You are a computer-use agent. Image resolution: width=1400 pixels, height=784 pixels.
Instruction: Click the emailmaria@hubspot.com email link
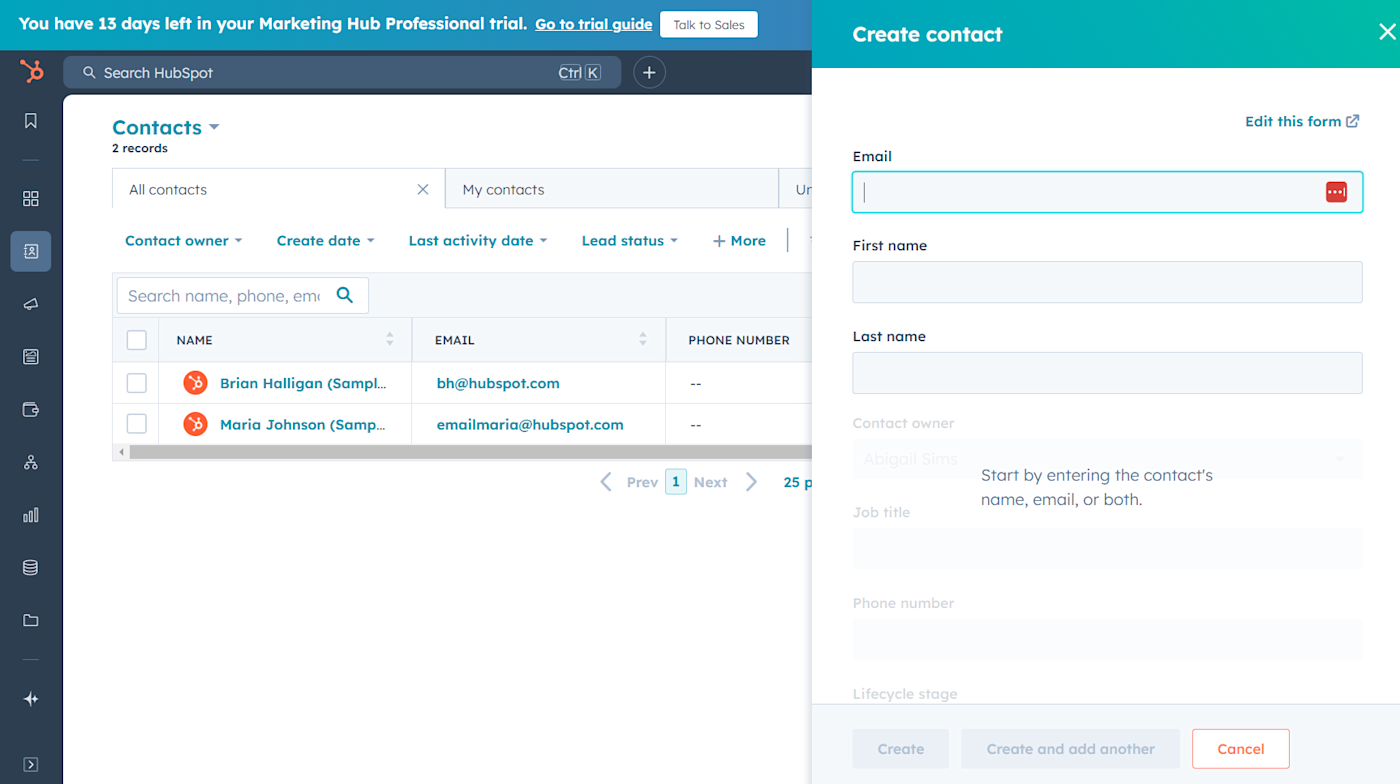tap(530, 424)
